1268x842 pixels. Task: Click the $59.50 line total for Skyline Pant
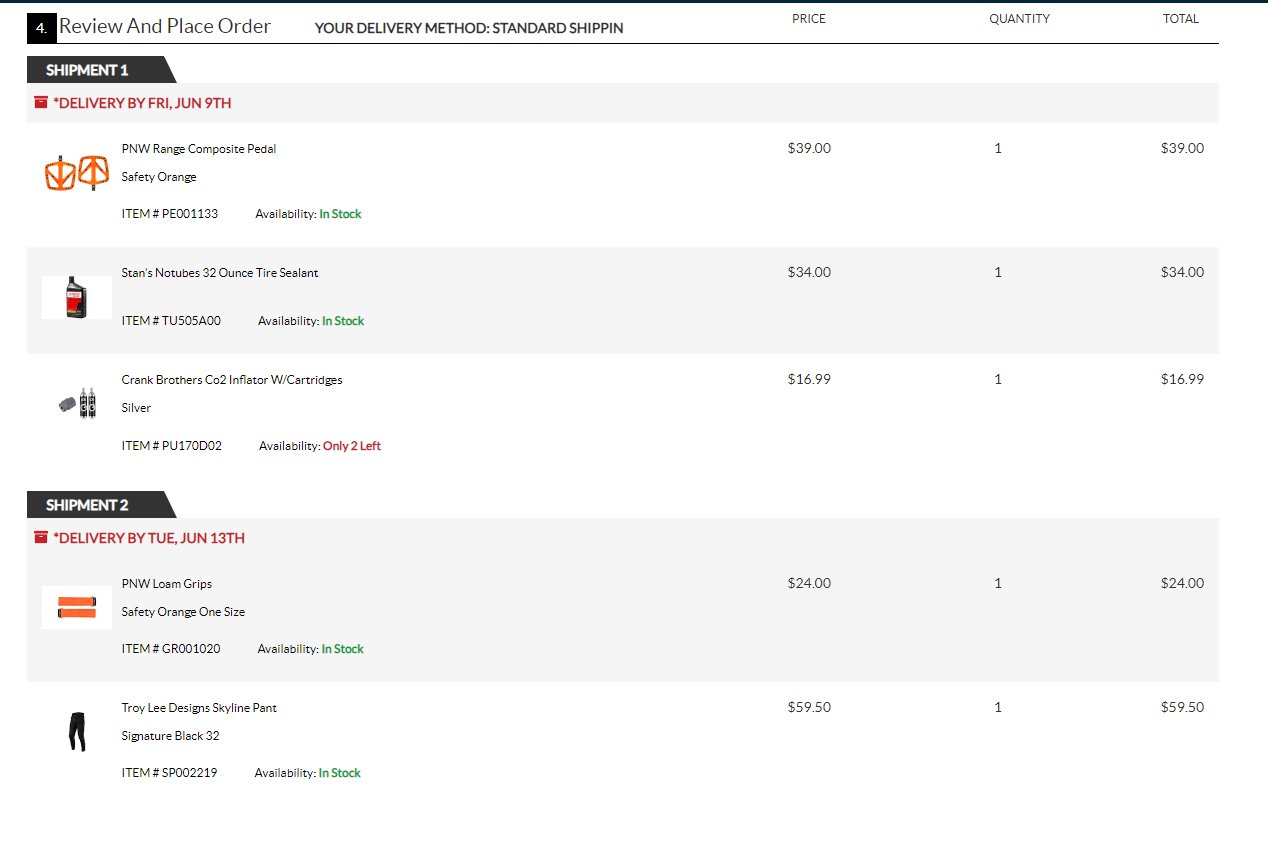[x=1183, y=707]
